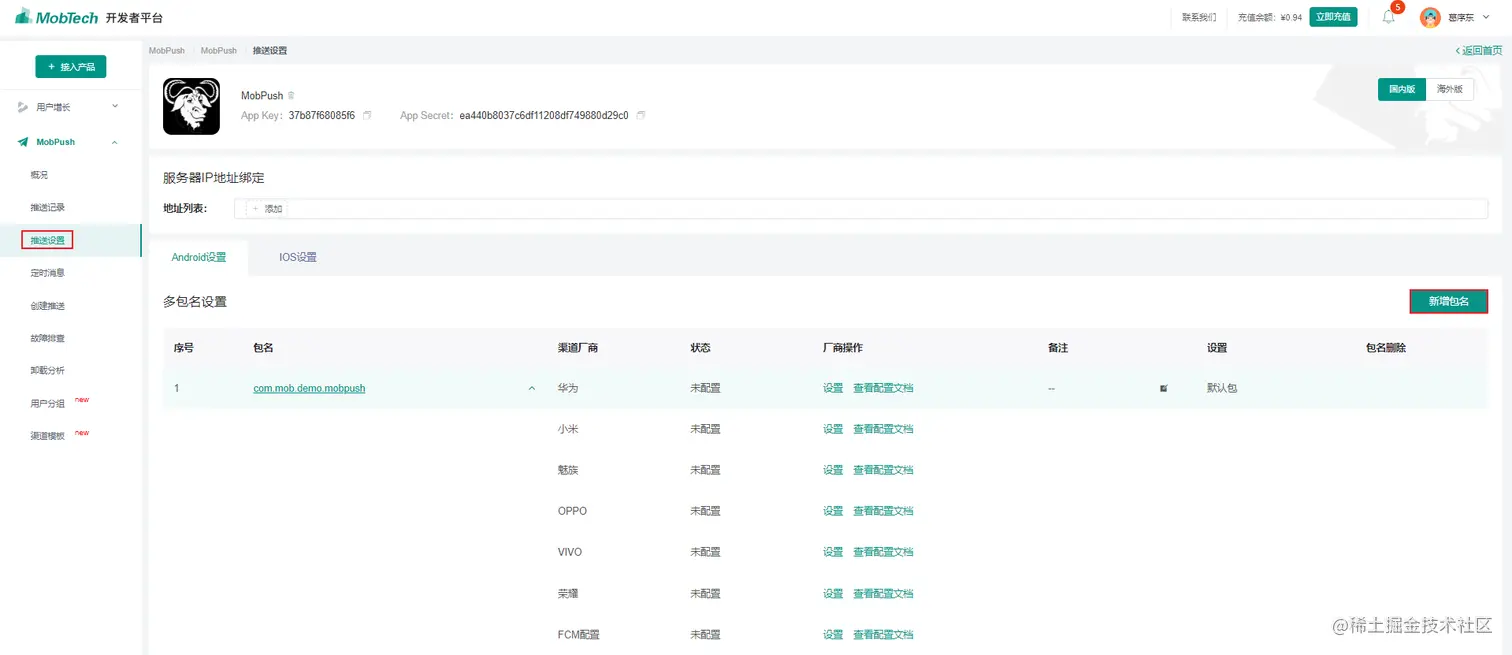
Task: View config docs for 魅族
Action: click(x=883, y=470)
